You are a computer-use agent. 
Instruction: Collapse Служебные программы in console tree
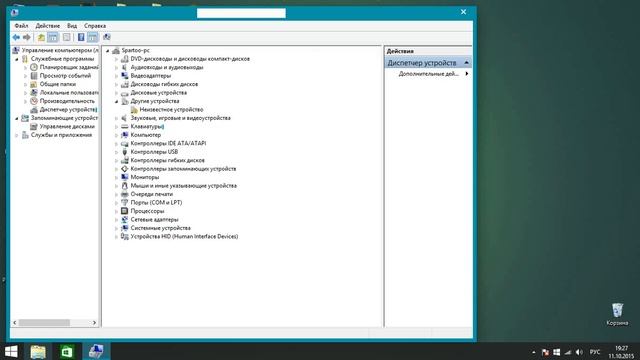(17, 59)
